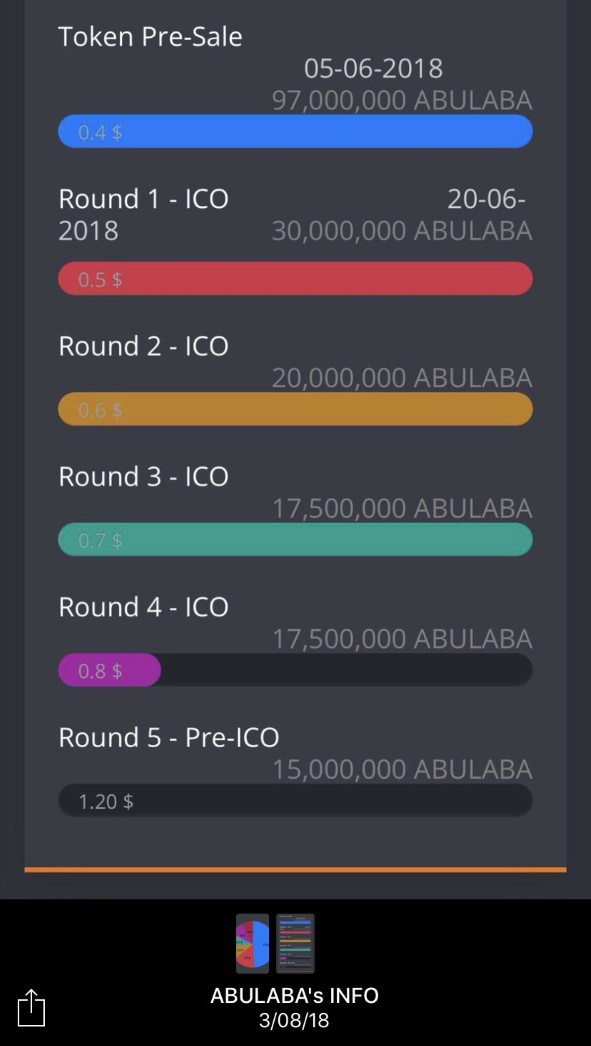591x1046 pixels.
Task: Tap the Token Pre-Sale heading
Action: click(150, 36)
